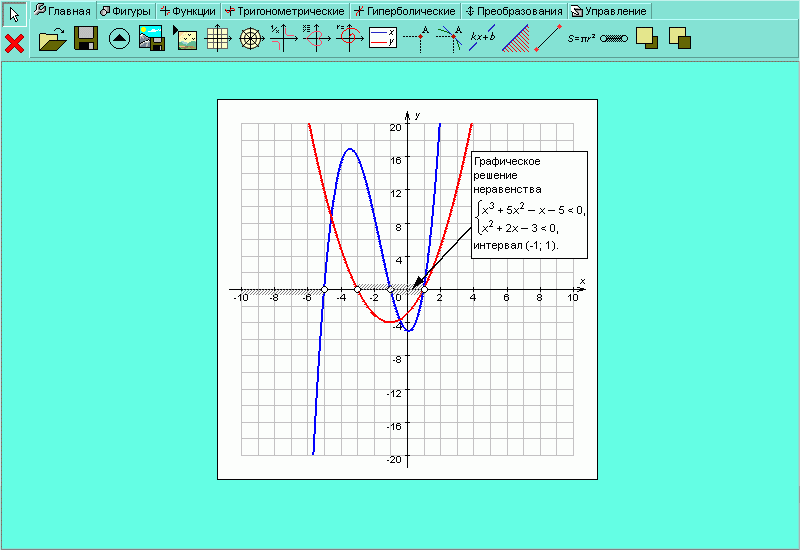Viewport: 800px width, 550px height.
Task: Open the Управление tab
Action: 609,11
